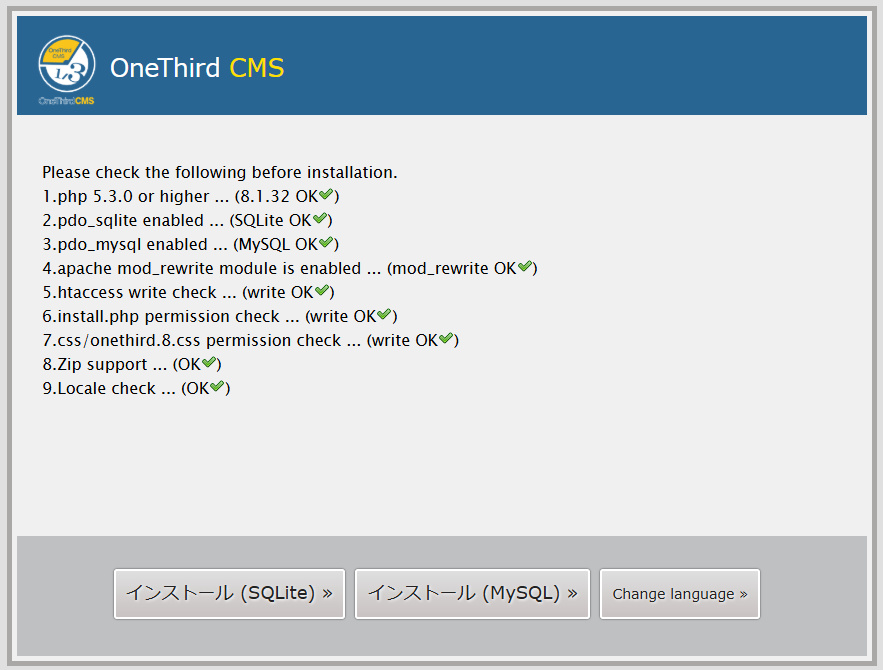
Task: Click the checkmark next to Locale check
Action: tap(218, 388)
